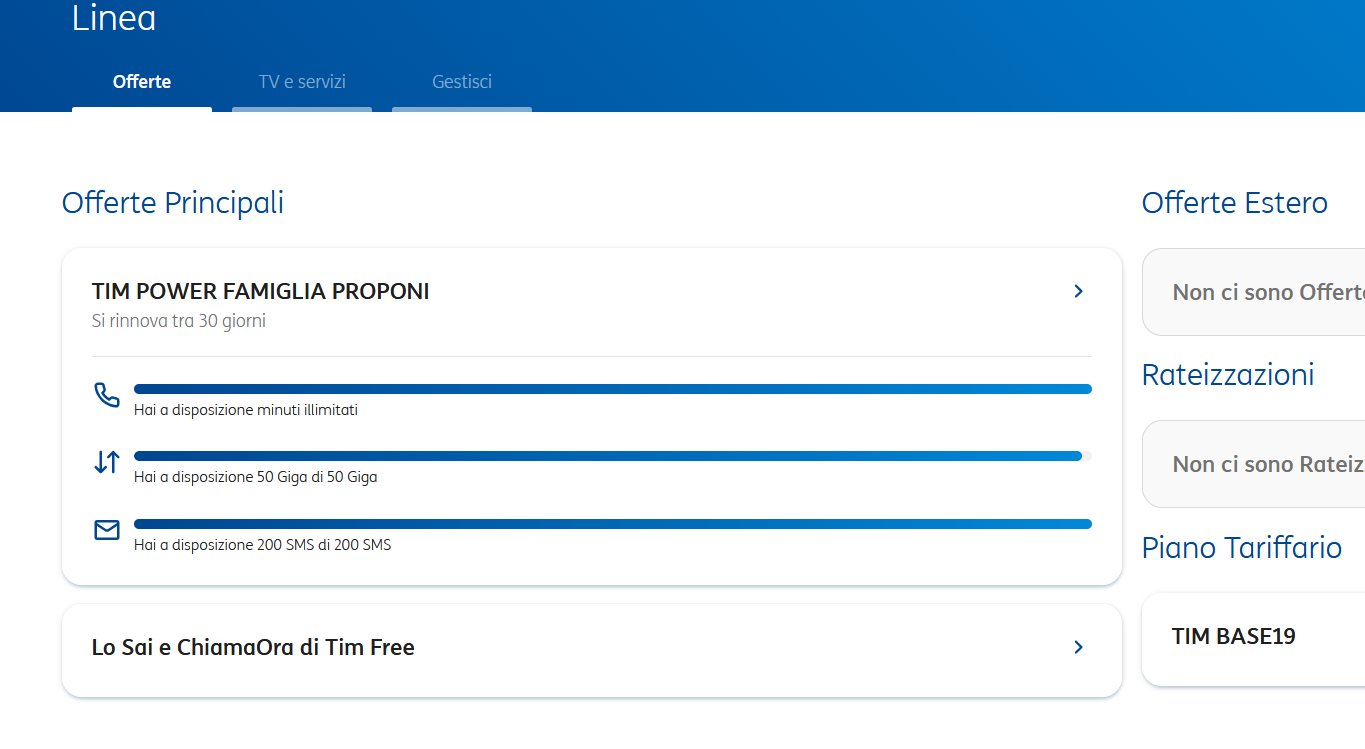Click the Offerte Principali section heading
Image resolution: width=1365 pixels, height=749 pixels.
coord(173,203)
